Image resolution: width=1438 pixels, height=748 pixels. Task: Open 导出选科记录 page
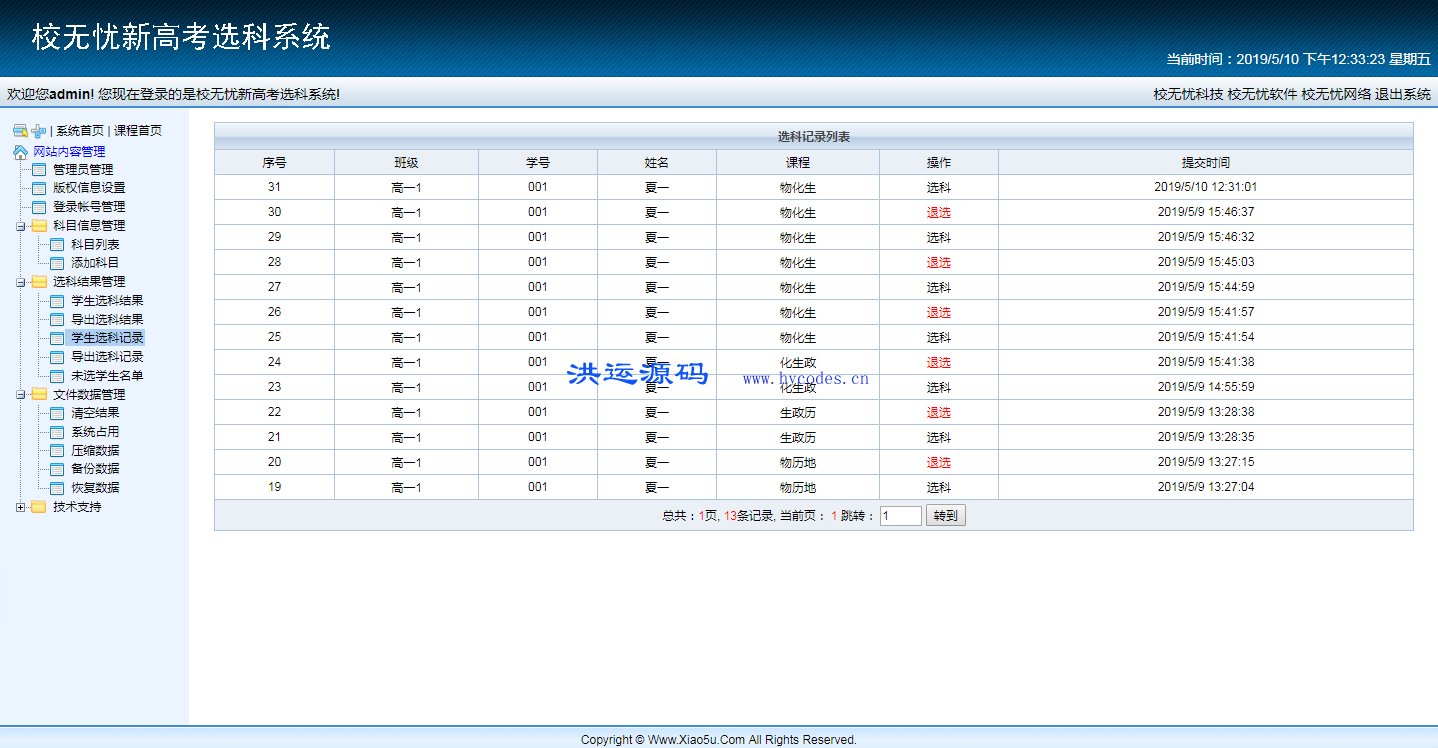click(107, 357)
